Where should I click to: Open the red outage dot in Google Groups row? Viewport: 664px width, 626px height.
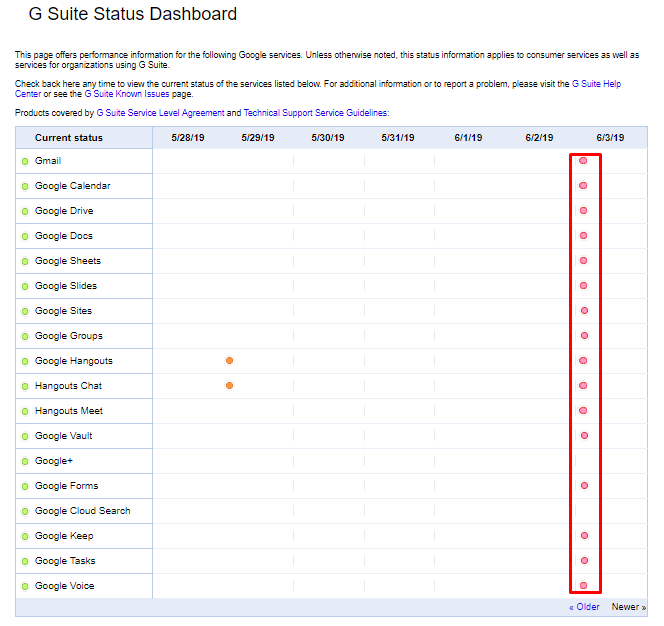point(584,335)
